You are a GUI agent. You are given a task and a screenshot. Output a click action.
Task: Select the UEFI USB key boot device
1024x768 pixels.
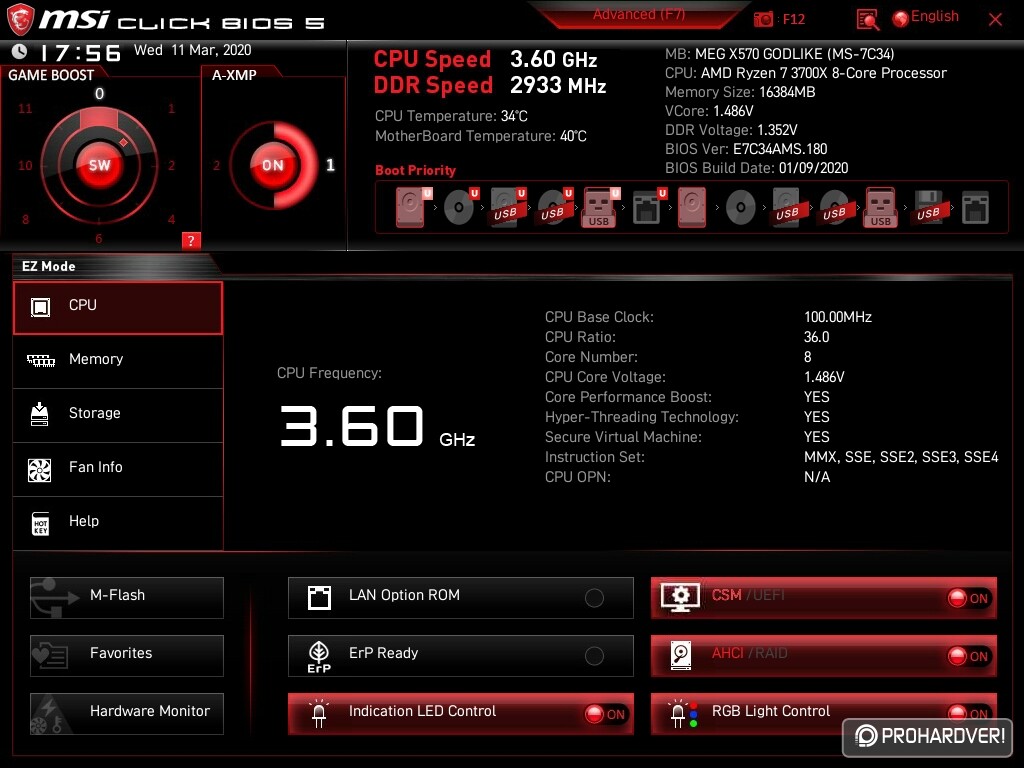click(601, 208)
